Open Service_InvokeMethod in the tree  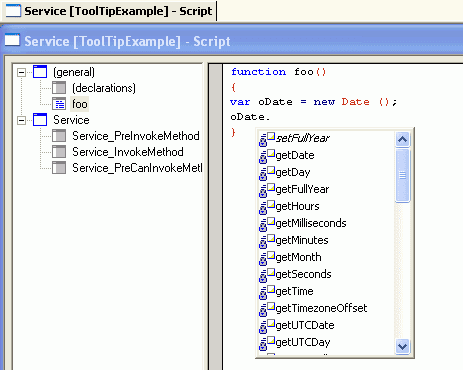(128, 152)
